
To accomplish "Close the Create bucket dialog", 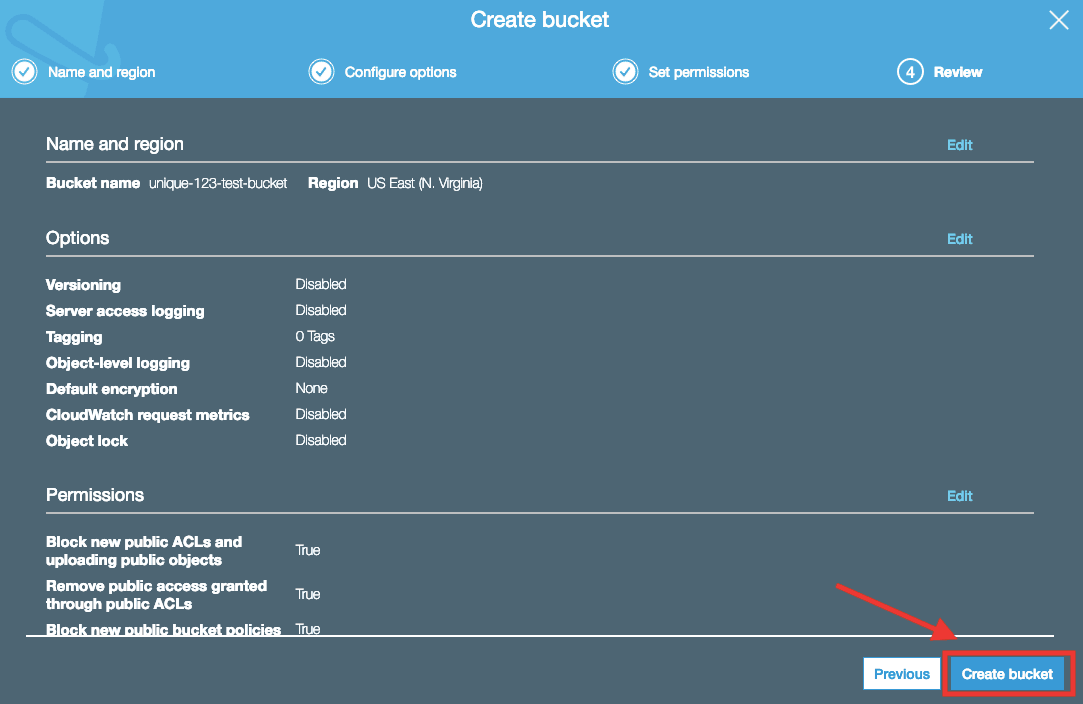I will [1058, 20].
